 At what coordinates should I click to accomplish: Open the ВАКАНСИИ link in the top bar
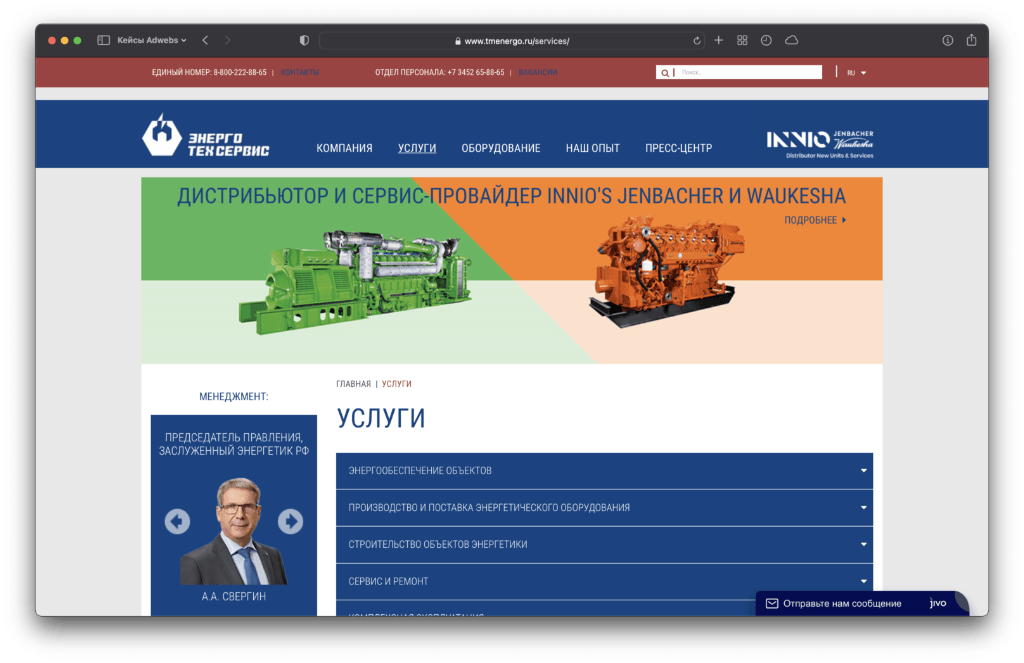pyautogui.click(x=537, y=73)
